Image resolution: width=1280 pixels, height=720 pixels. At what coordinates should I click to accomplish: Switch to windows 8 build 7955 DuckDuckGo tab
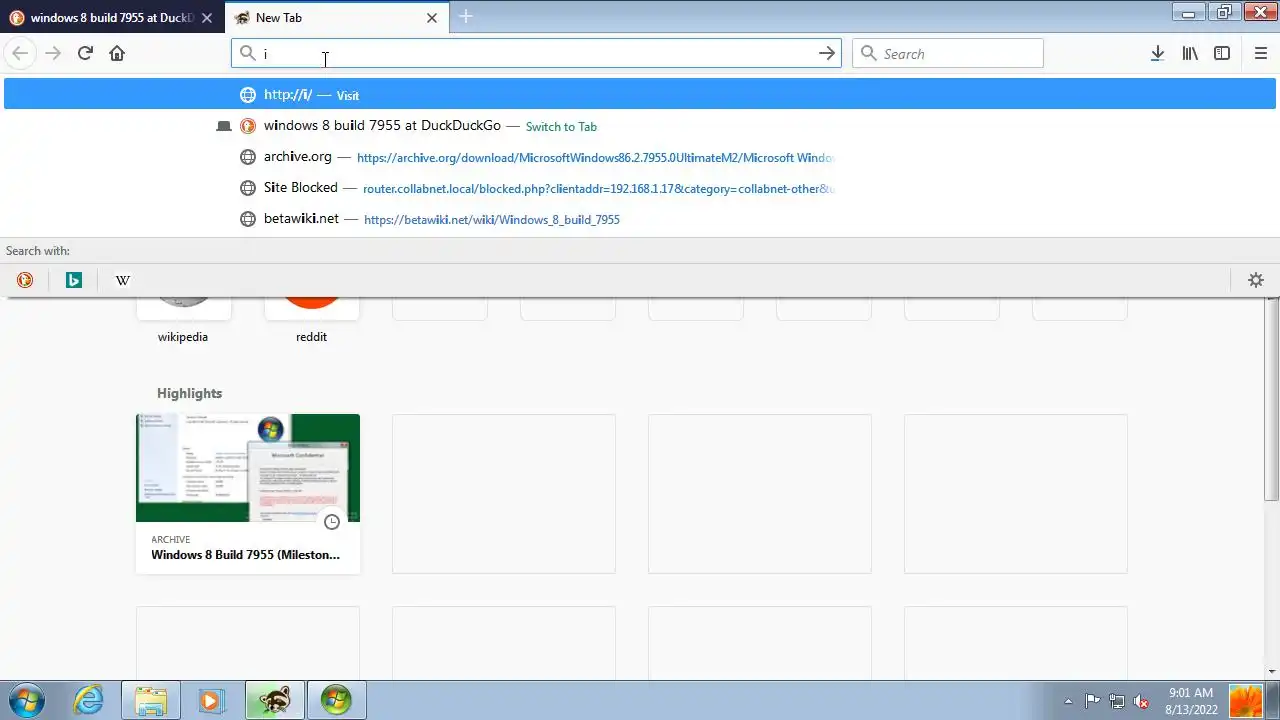112,18
